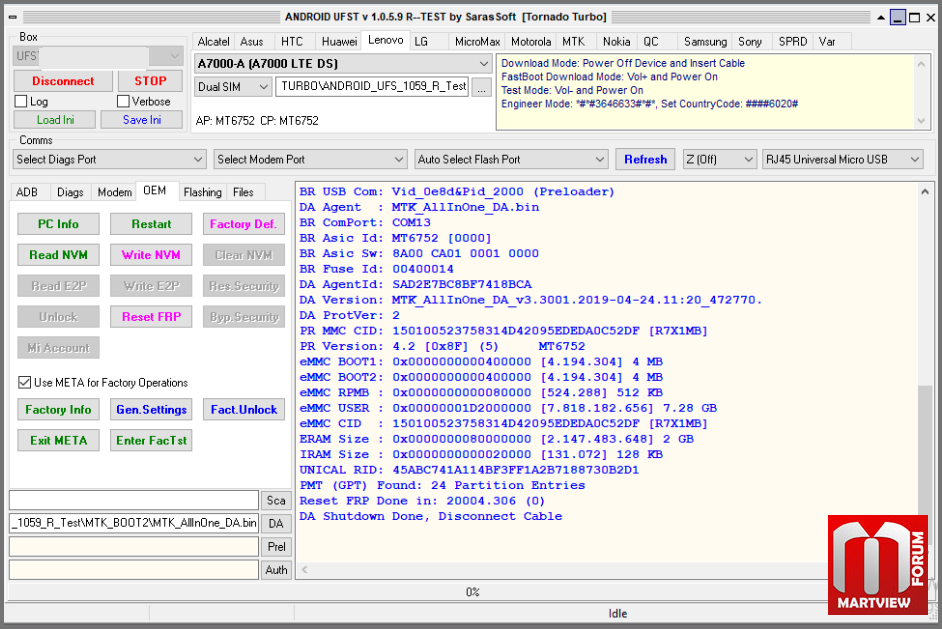Click the Gen.Settings button
Screen dimensions: 942x629
pos(151,410)
